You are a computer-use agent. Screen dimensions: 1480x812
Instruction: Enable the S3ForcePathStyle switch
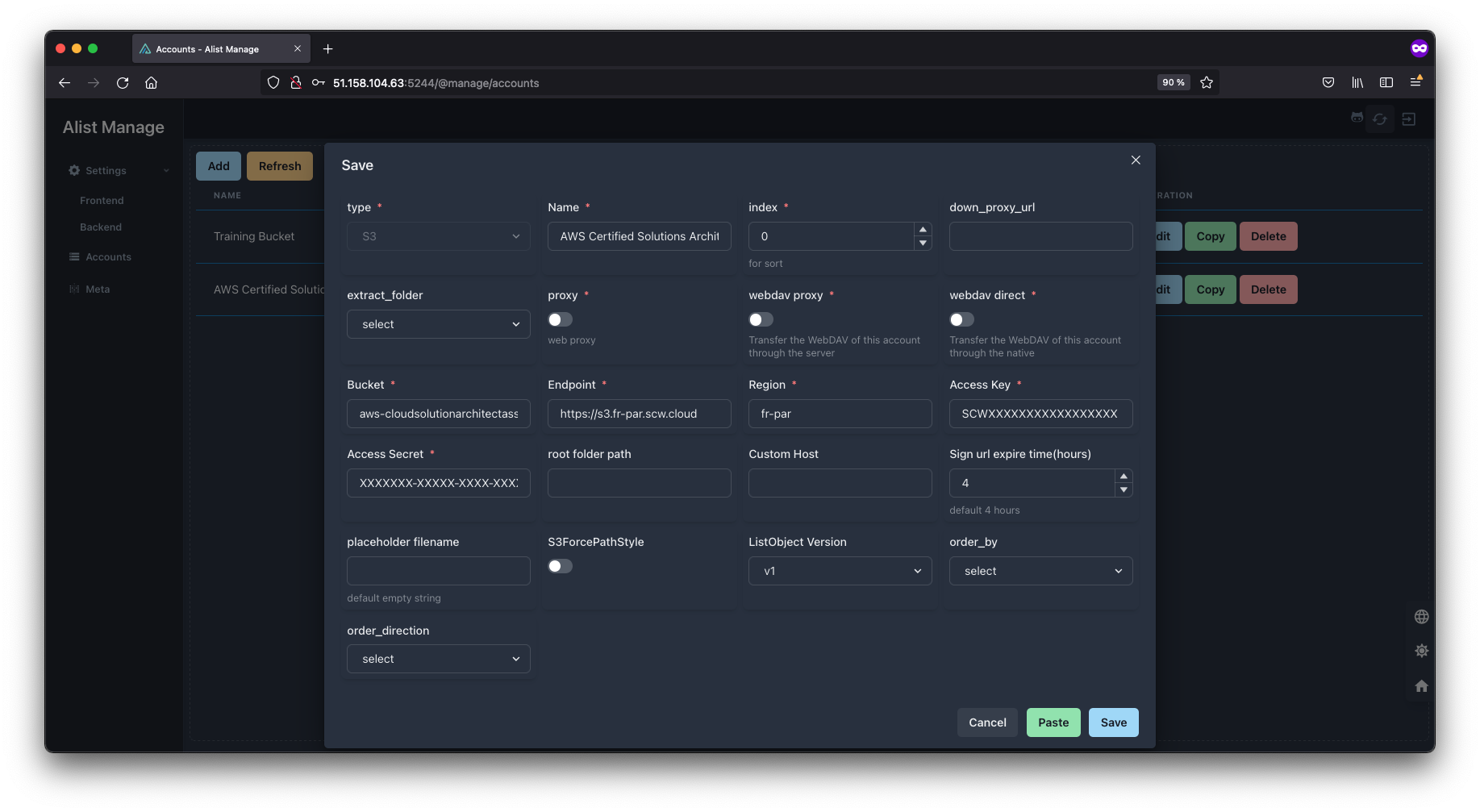click(560, 566)
